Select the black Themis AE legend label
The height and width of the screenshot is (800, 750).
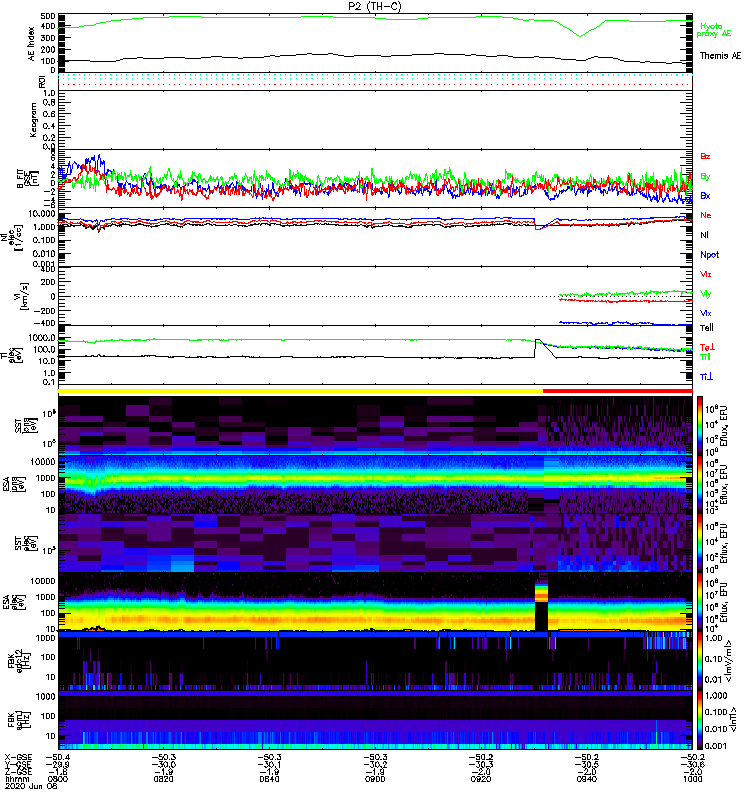(x=720, y=56)
